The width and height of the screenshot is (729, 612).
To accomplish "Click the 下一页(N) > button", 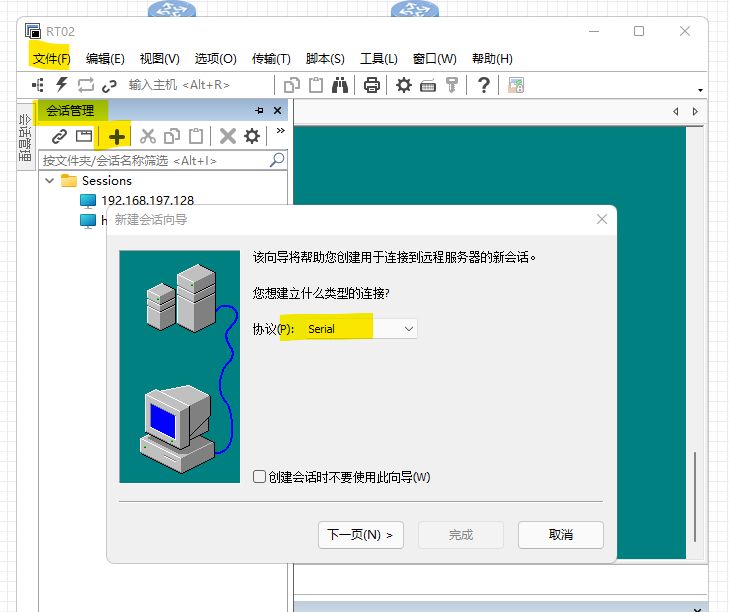I will tap(360, 535).
